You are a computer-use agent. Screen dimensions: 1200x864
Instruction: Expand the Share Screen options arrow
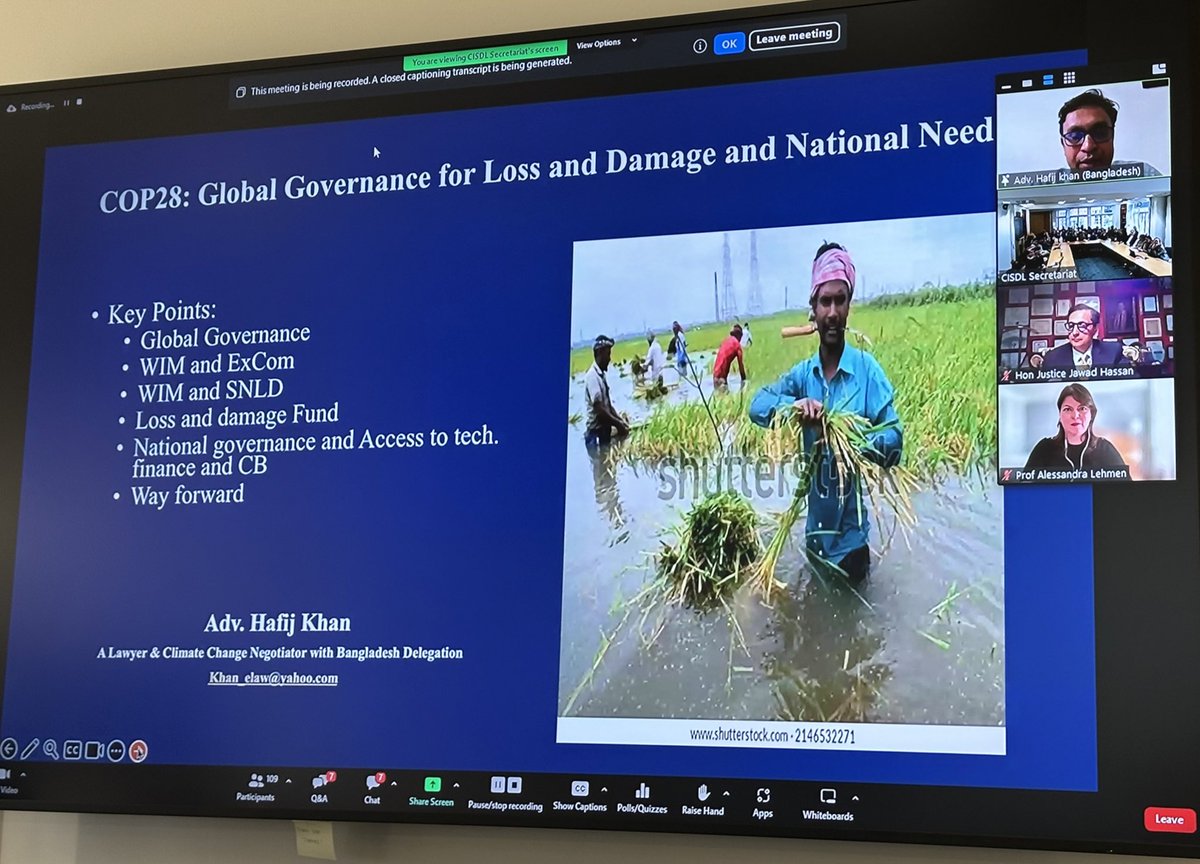[457, 786]
